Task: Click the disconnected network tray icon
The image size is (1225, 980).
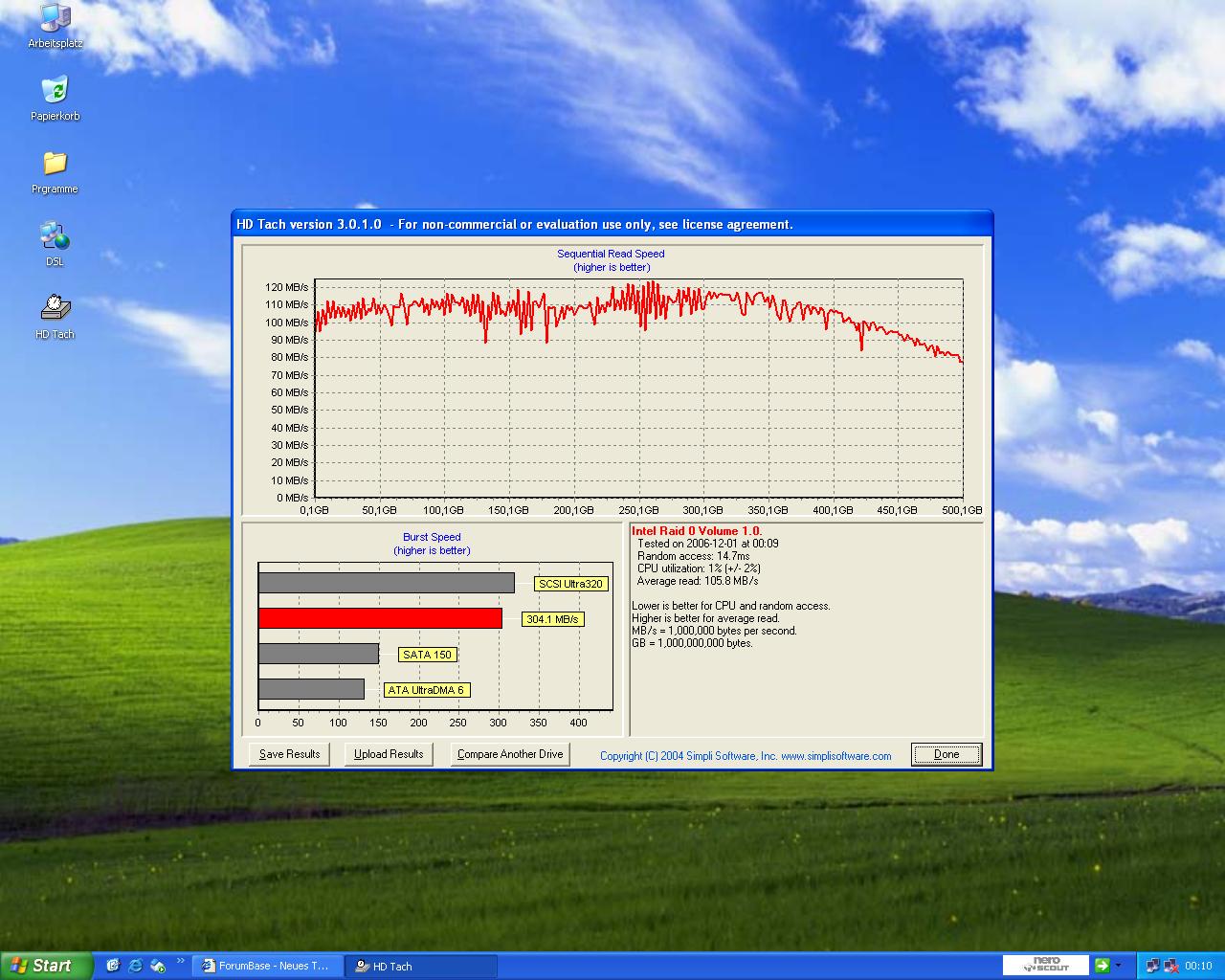Action: (x=1169, y=966)
